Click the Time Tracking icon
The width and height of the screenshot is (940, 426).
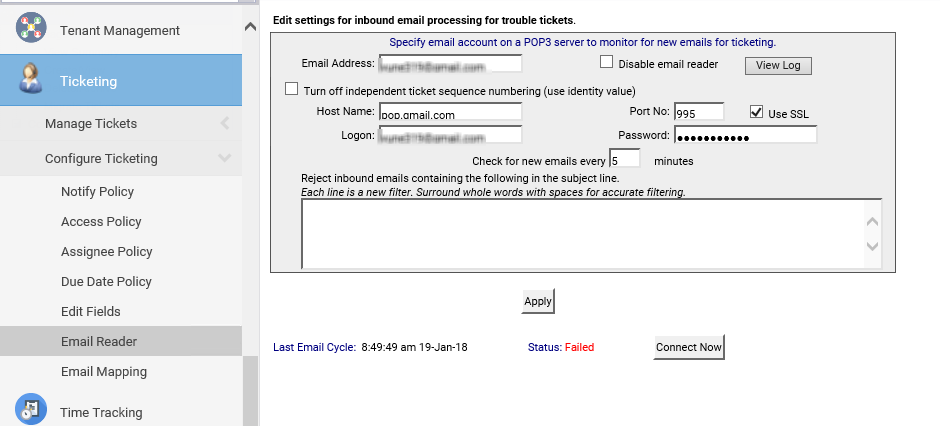coord(31,410)
